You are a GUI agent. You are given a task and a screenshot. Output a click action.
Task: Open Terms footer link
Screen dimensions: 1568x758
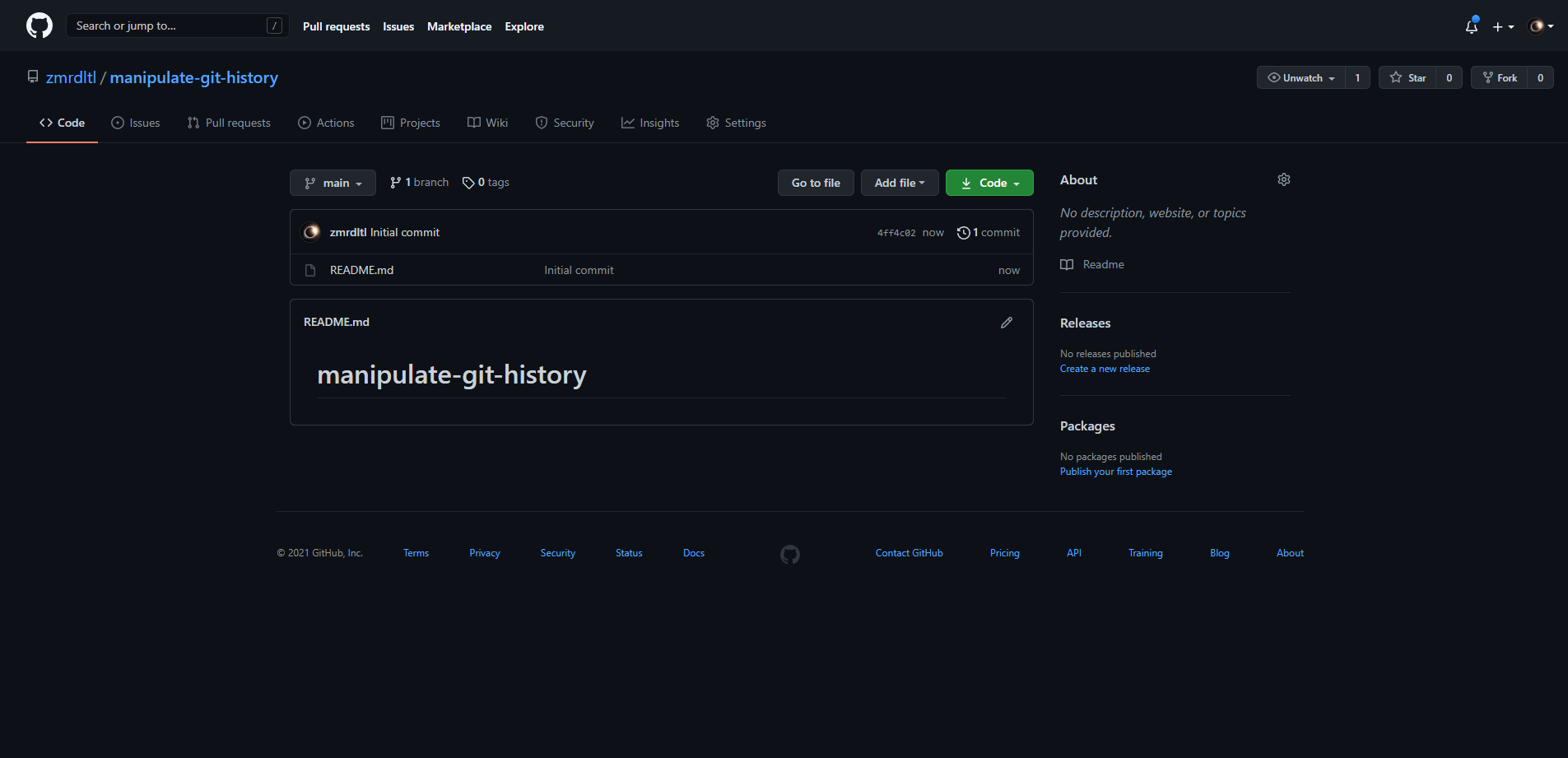click(x=416, y=553)
